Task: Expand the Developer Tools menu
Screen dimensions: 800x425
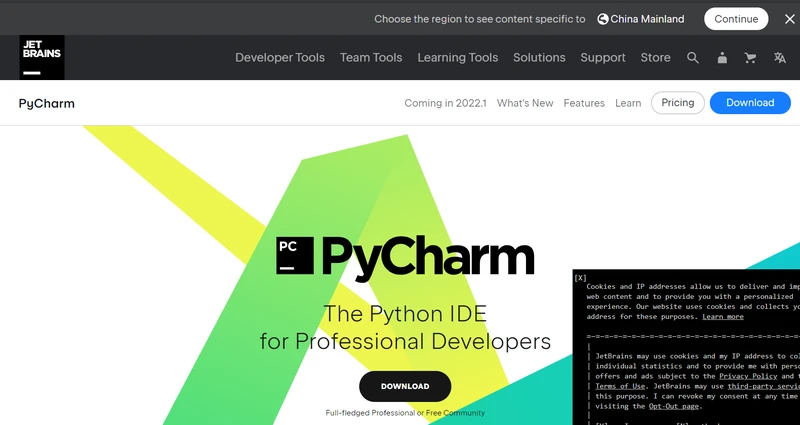Action: (280, 58)
